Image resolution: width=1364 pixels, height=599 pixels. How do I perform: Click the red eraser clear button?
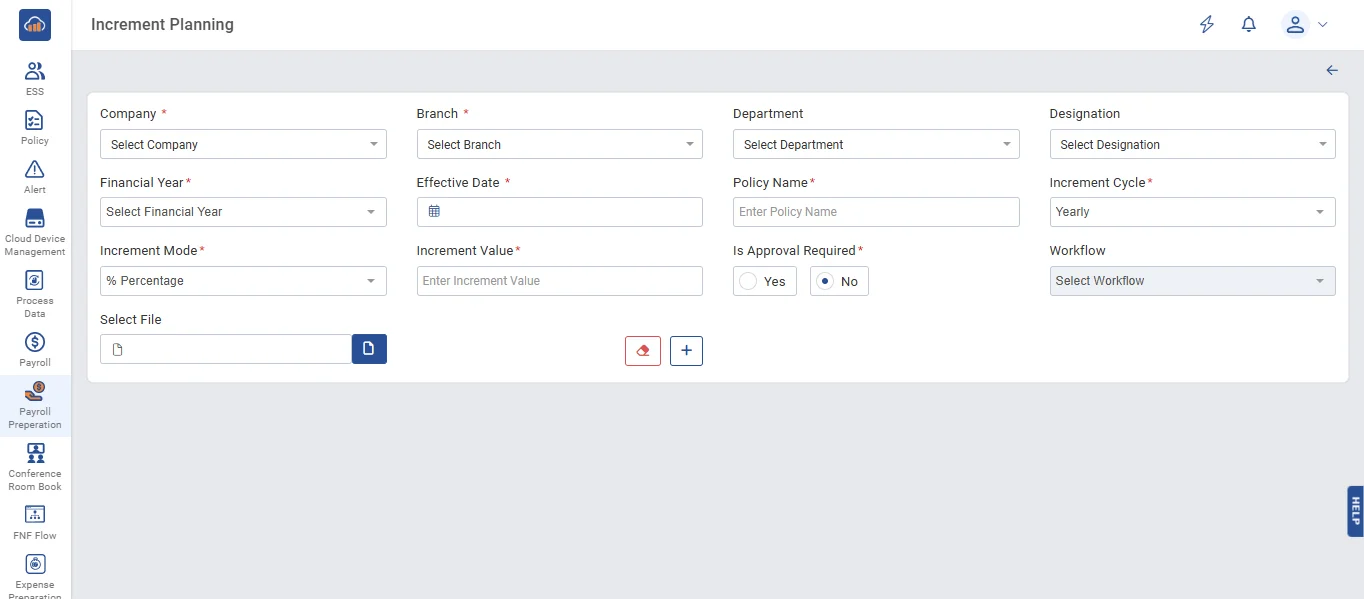click(642, 351)
